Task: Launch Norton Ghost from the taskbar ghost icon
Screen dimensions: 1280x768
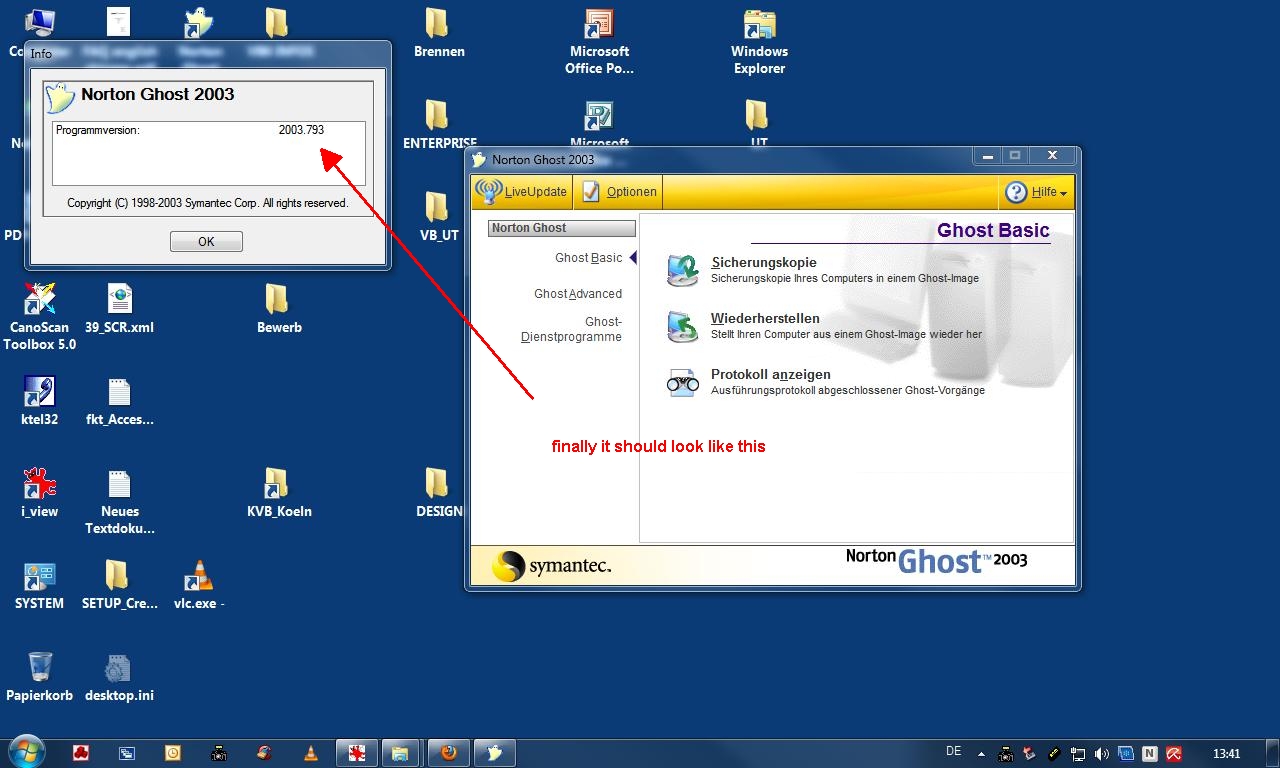Action: pyautogui.click(x=494, y=752)
